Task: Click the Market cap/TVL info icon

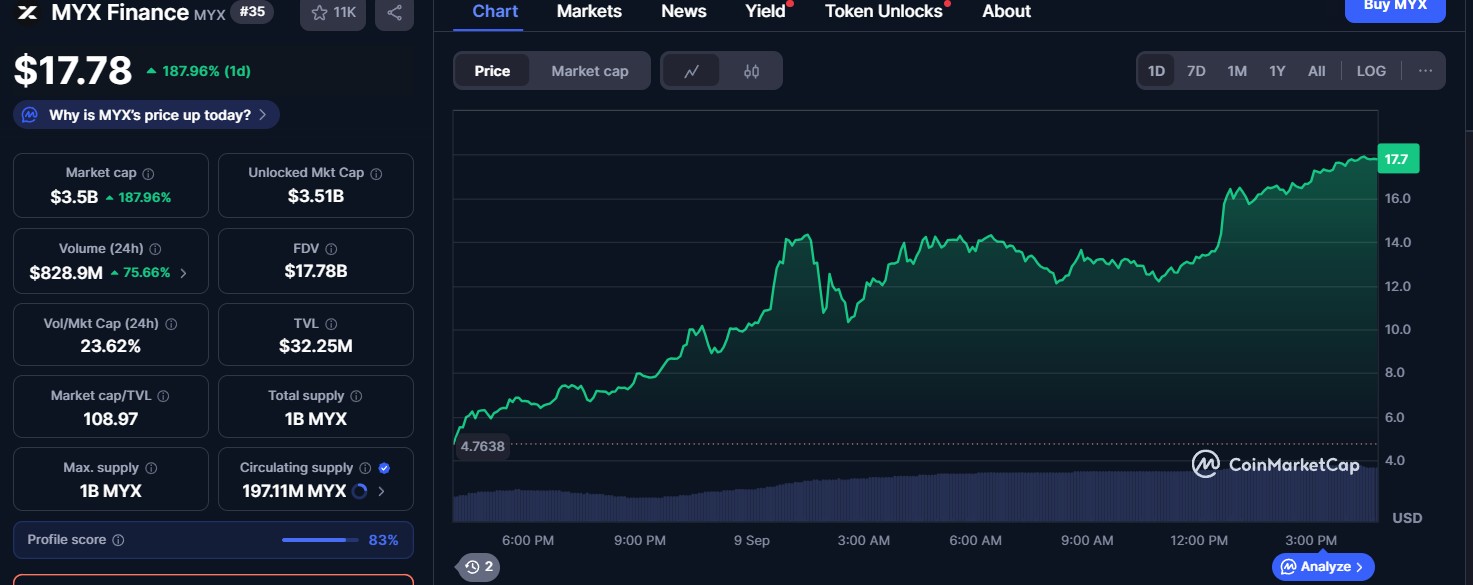Action: tap(162, 396)
